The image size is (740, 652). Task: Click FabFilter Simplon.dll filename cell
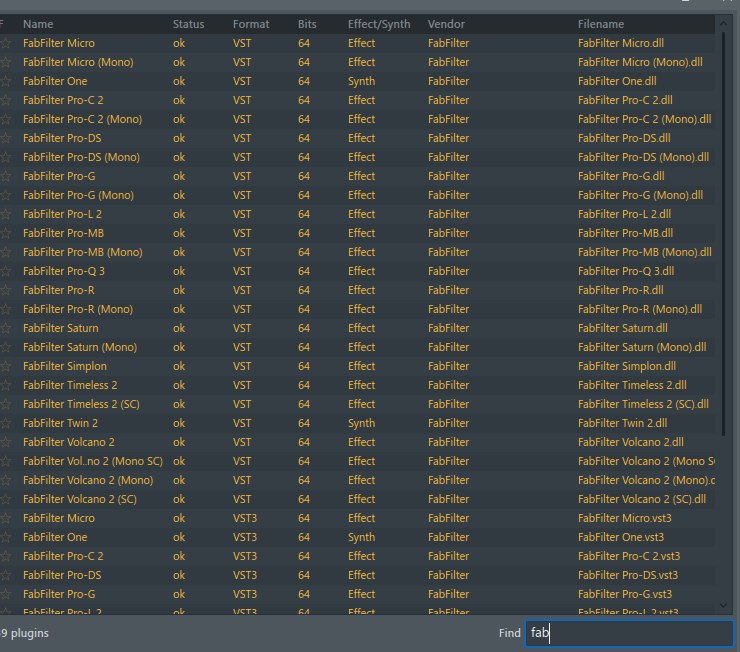click(627, 366)
